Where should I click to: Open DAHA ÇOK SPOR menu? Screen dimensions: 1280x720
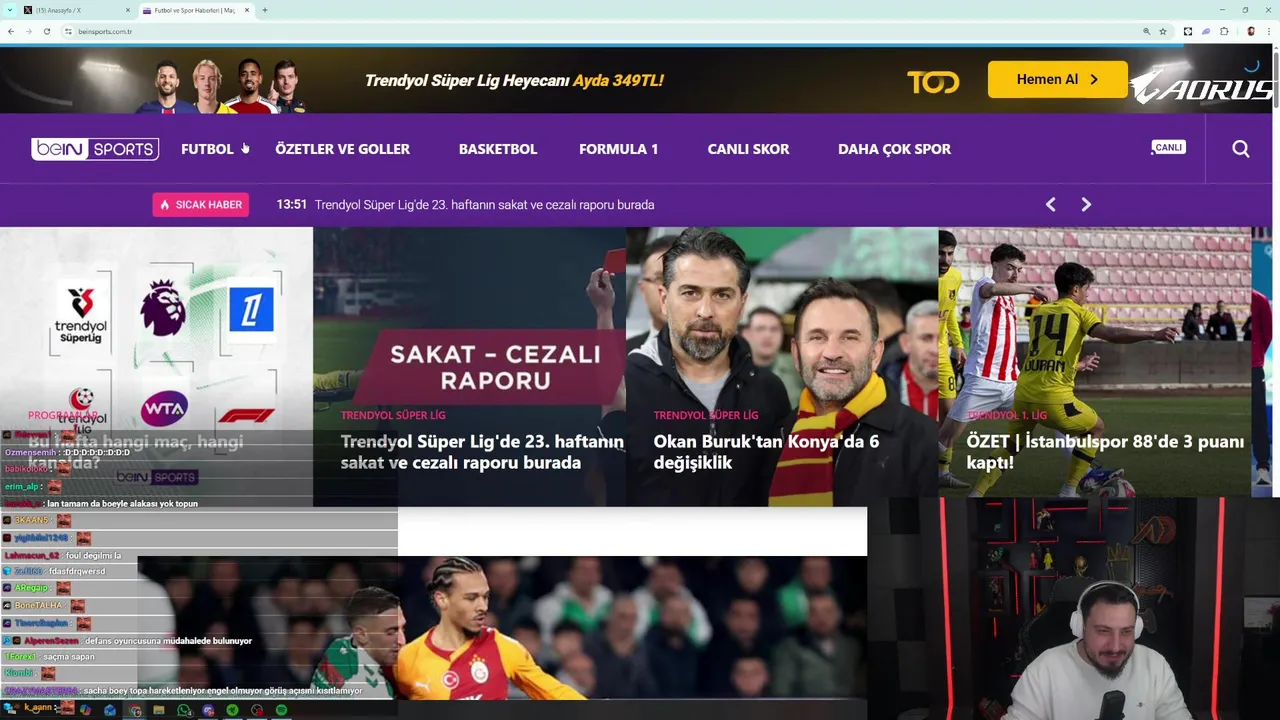click(894, 149)
